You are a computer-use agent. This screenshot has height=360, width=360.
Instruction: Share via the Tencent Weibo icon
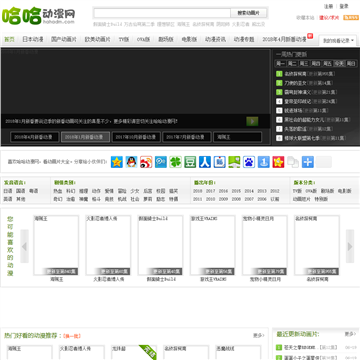(x=161, y=162)
